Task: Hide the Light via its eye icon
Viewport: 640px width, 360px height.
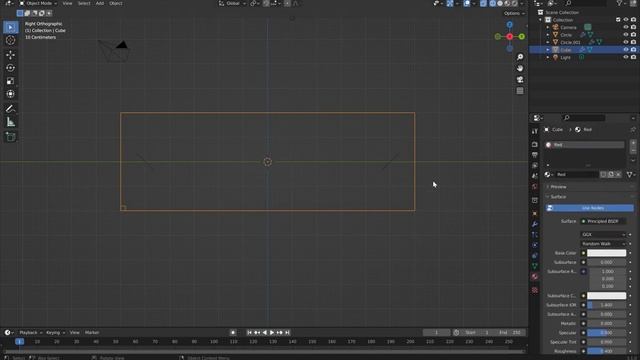Action: (x=626, y=58)
